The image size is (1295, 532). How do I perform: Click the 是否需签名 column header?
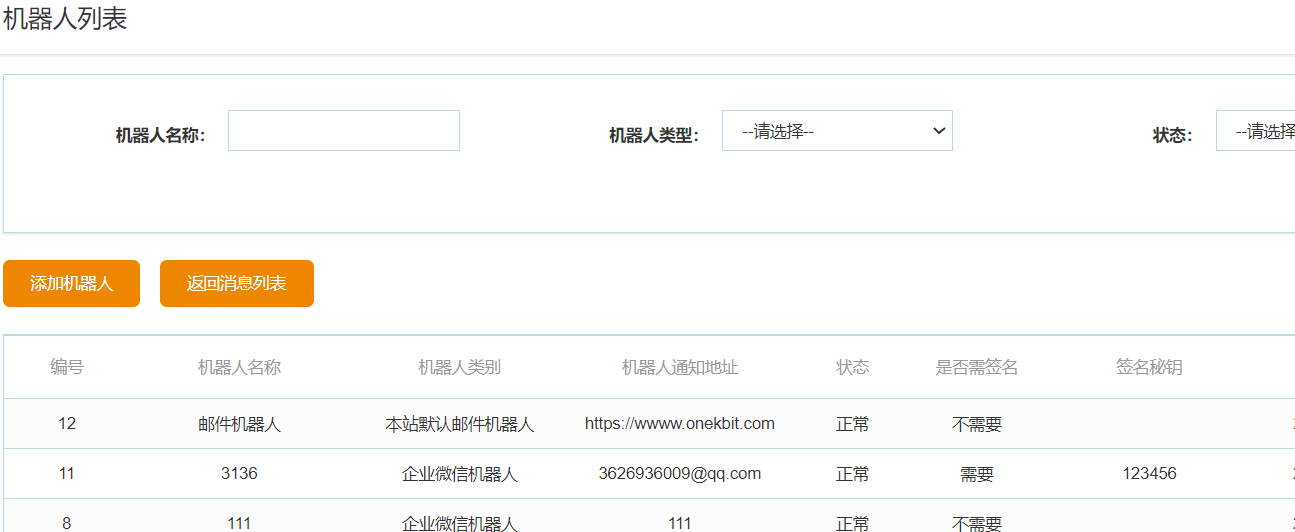coord(976,367)
